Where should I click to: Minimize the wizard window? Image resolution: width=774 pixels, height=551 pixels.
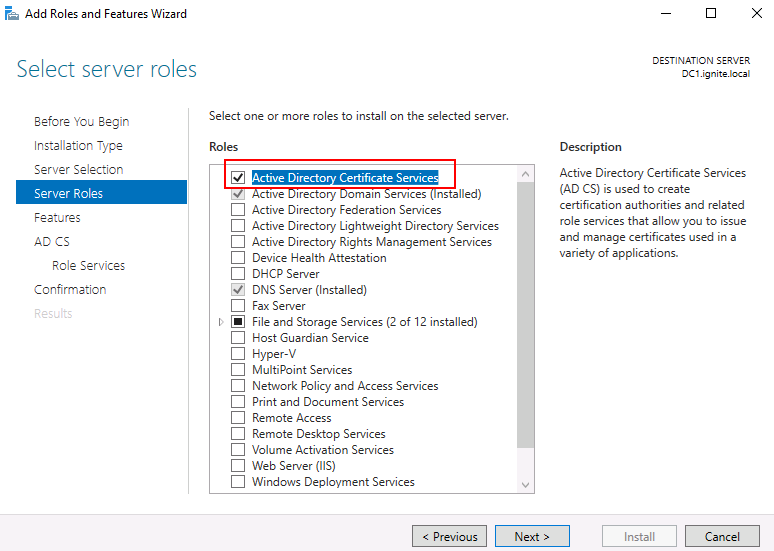click(x=666, y=13)
